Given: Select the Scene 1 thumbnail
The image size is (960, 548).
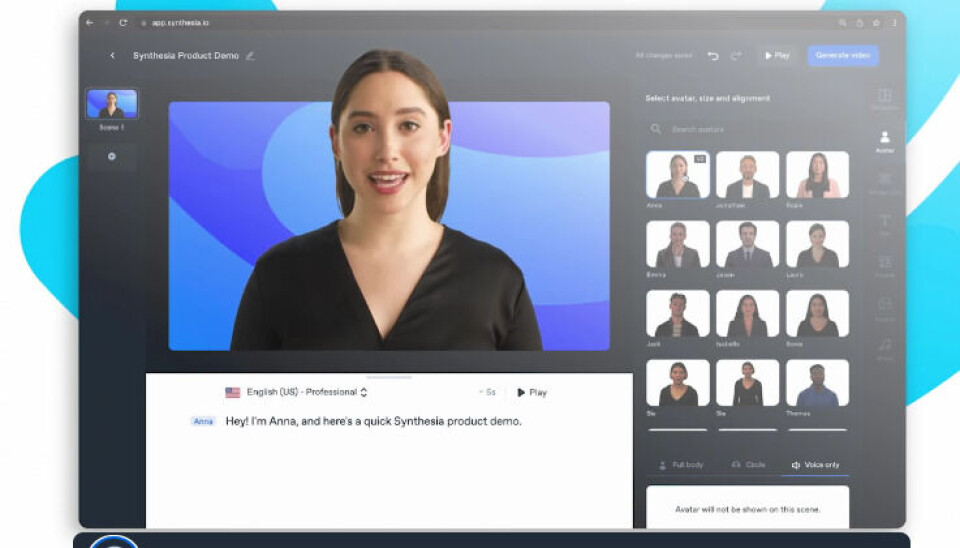Looking at the screenshot, I should (x=112, y=103).
